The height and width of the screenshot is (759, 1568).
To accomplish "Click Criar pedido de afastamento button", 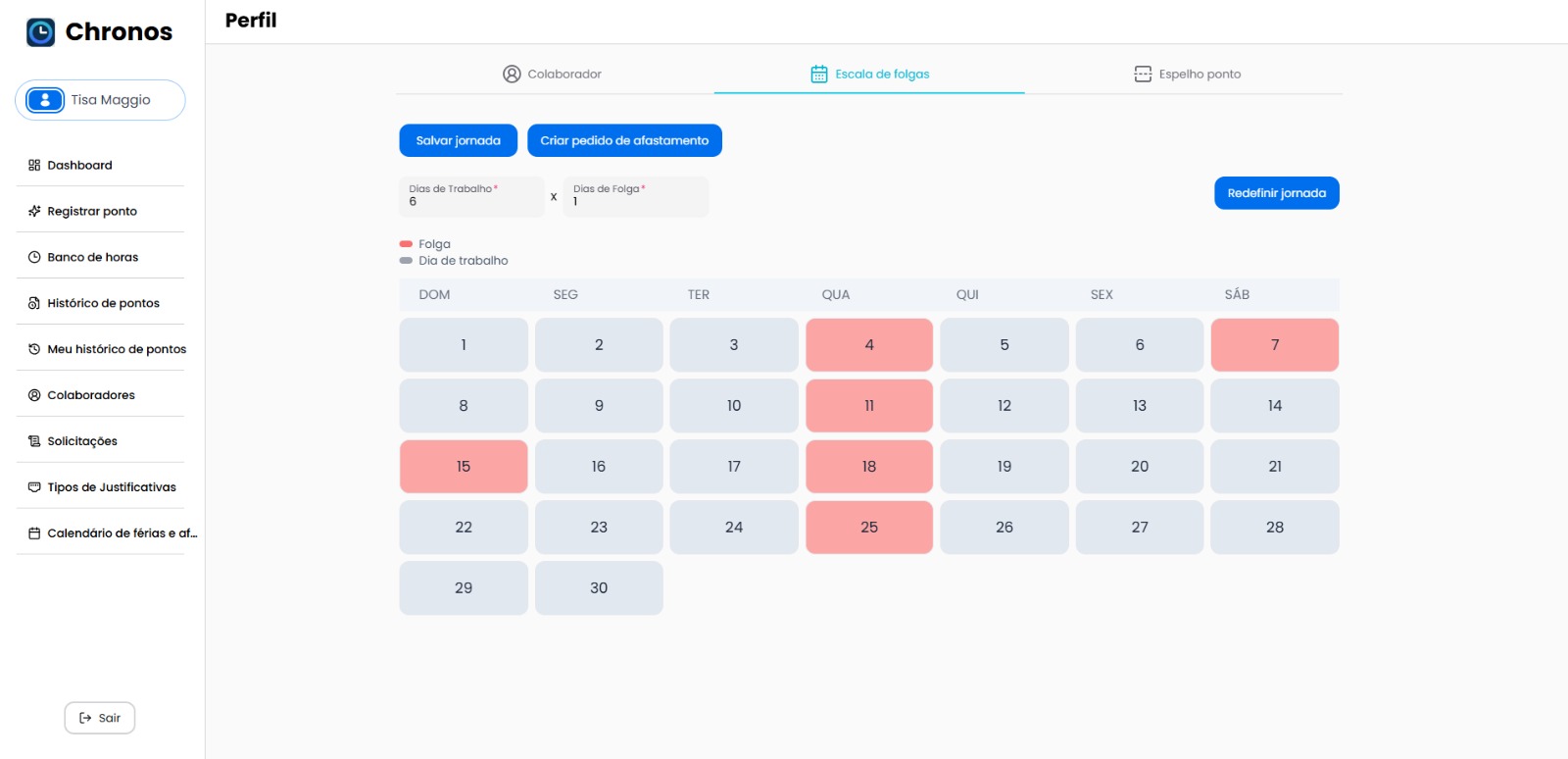I will 624,140.
